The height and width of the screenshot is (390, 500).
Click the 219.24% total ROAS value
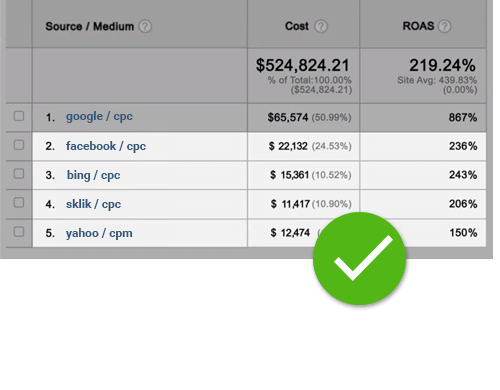pos(442,65)
